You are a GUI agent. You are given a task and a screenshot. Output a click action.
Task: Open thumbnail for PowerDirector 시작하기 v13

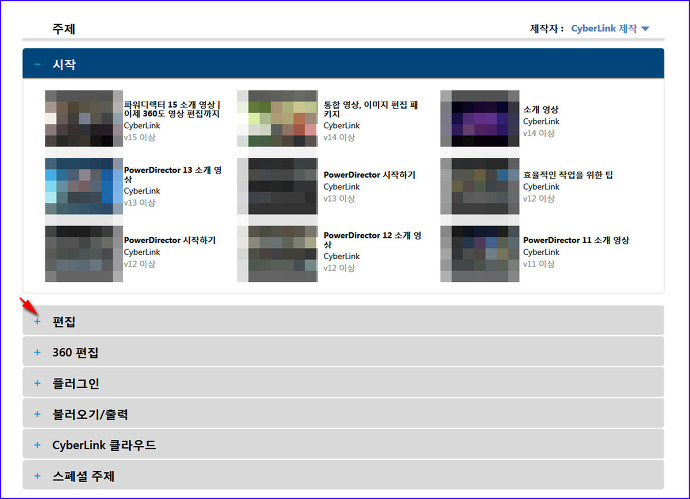click(x=277, y=186)
